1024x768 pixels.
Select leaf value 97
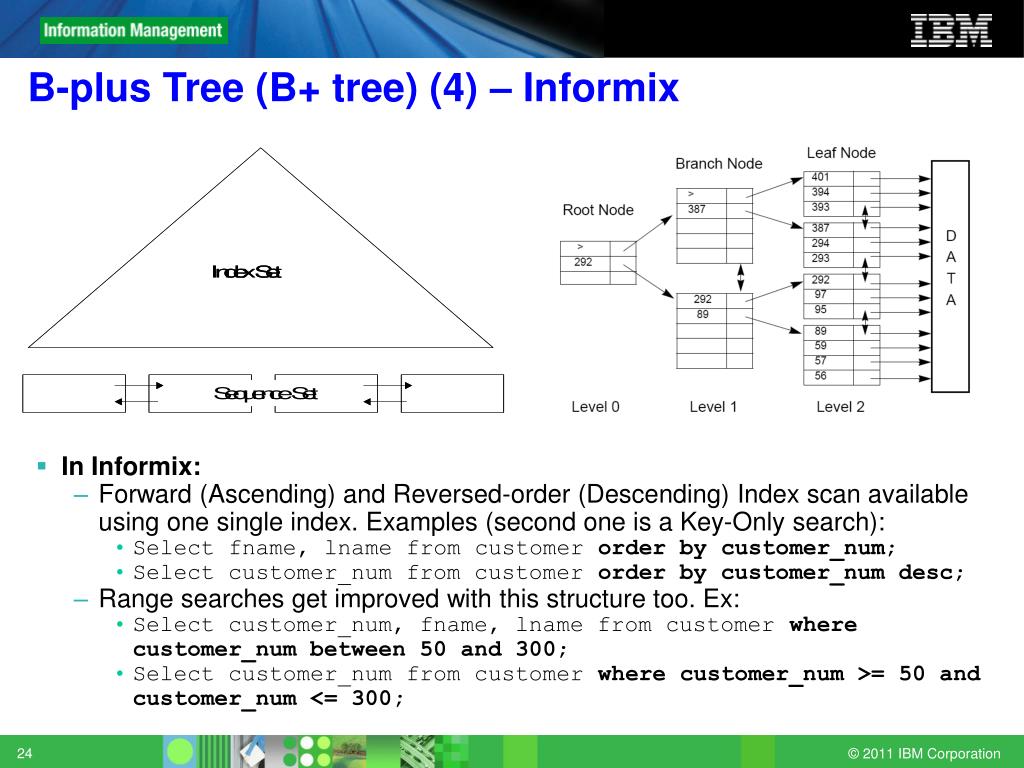[x=820, y=295]
